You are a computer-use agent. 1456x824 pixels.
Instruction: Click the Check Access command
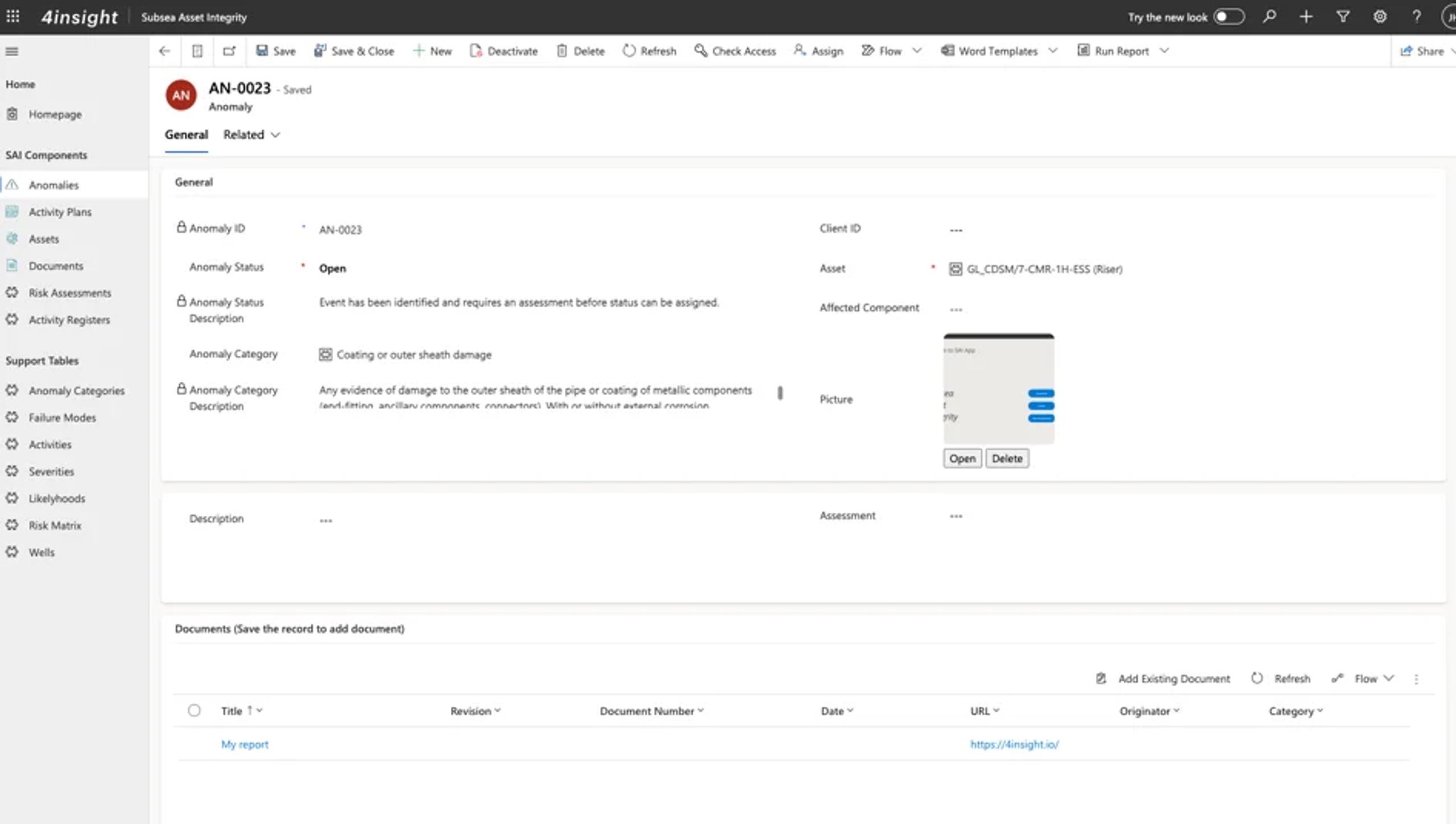(x=735, y=51)
